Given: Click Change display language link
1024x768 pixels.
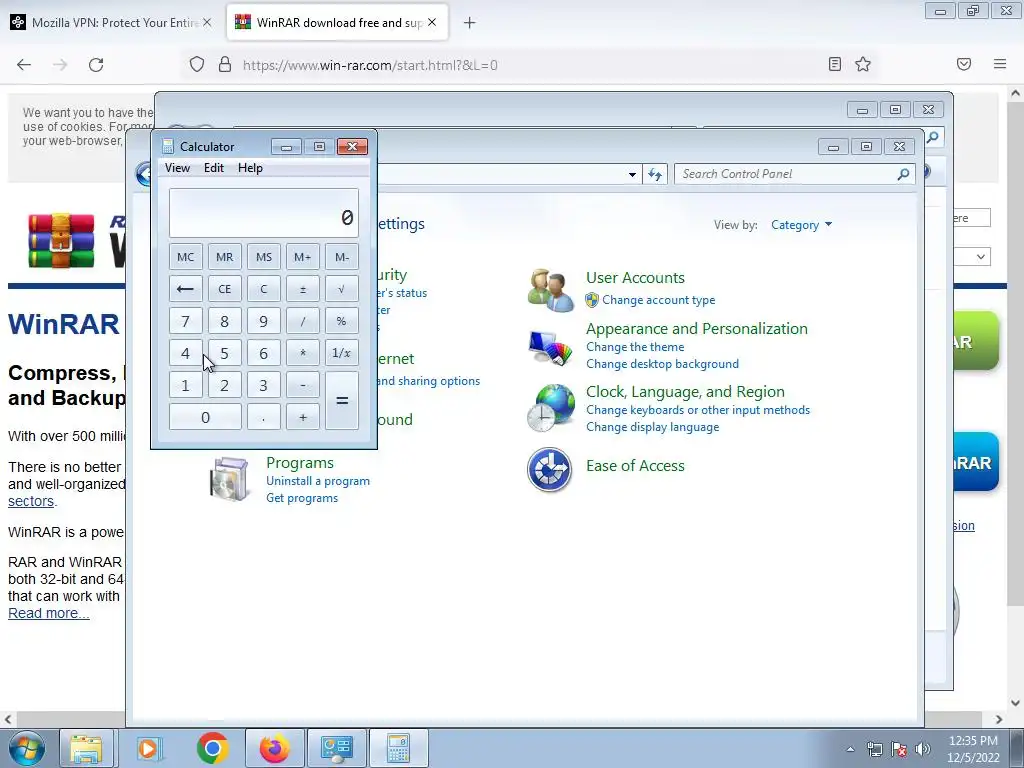Looking at the screenshot, I should click(x=652, y=427).
